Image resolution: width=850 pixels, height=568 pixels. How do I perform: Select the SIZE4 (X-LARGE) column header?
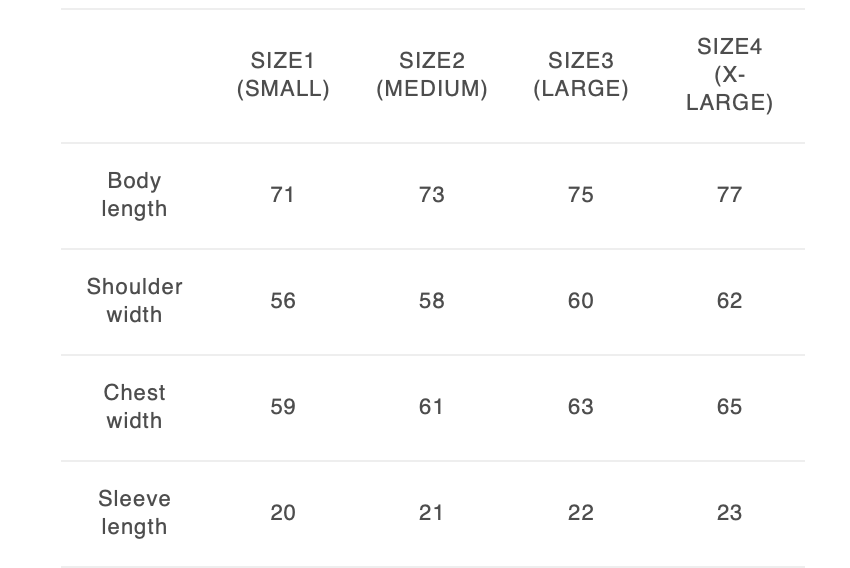pos(729,75)
